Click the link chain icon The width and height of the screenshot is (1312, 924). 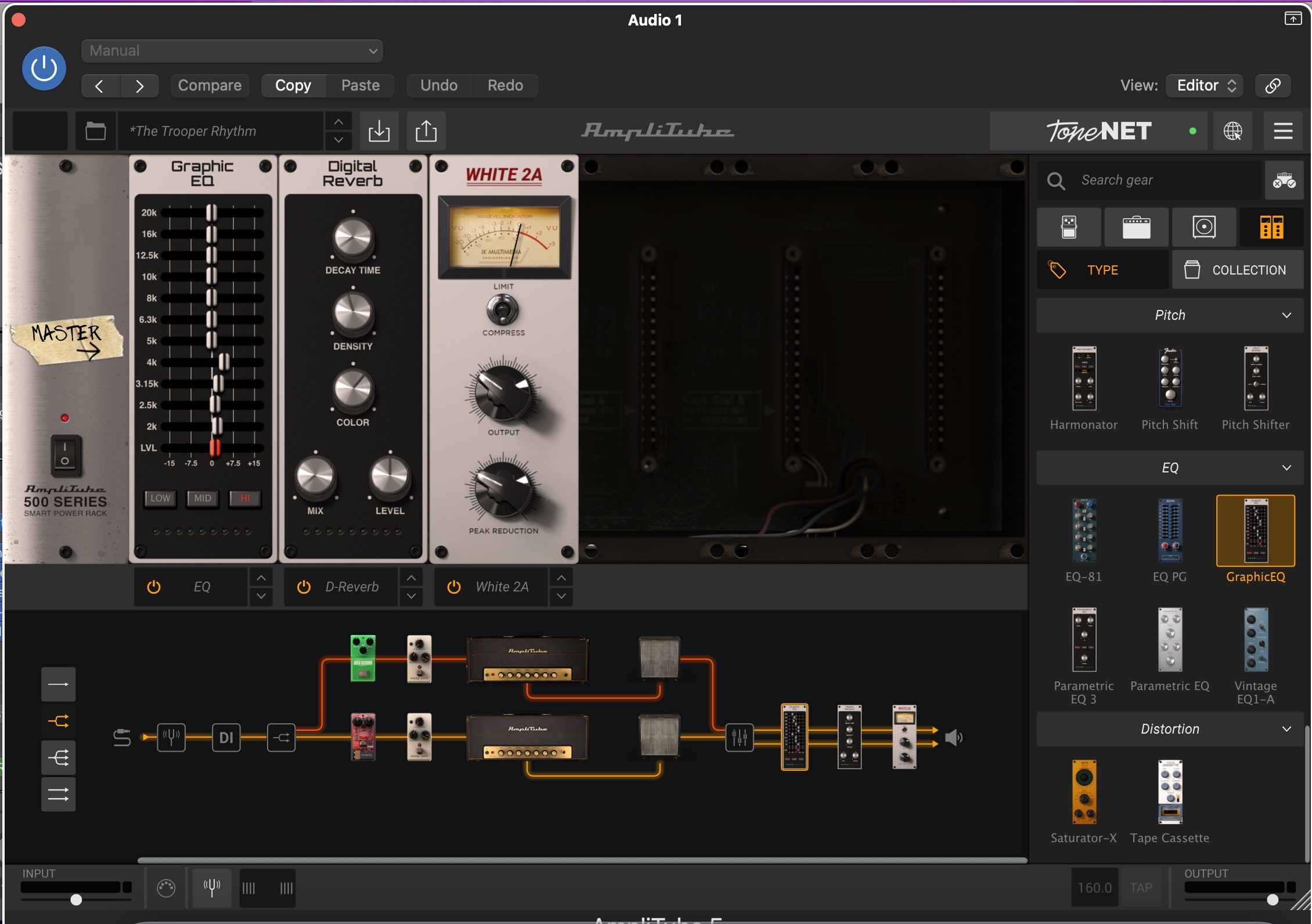[x=1273, y=85]
